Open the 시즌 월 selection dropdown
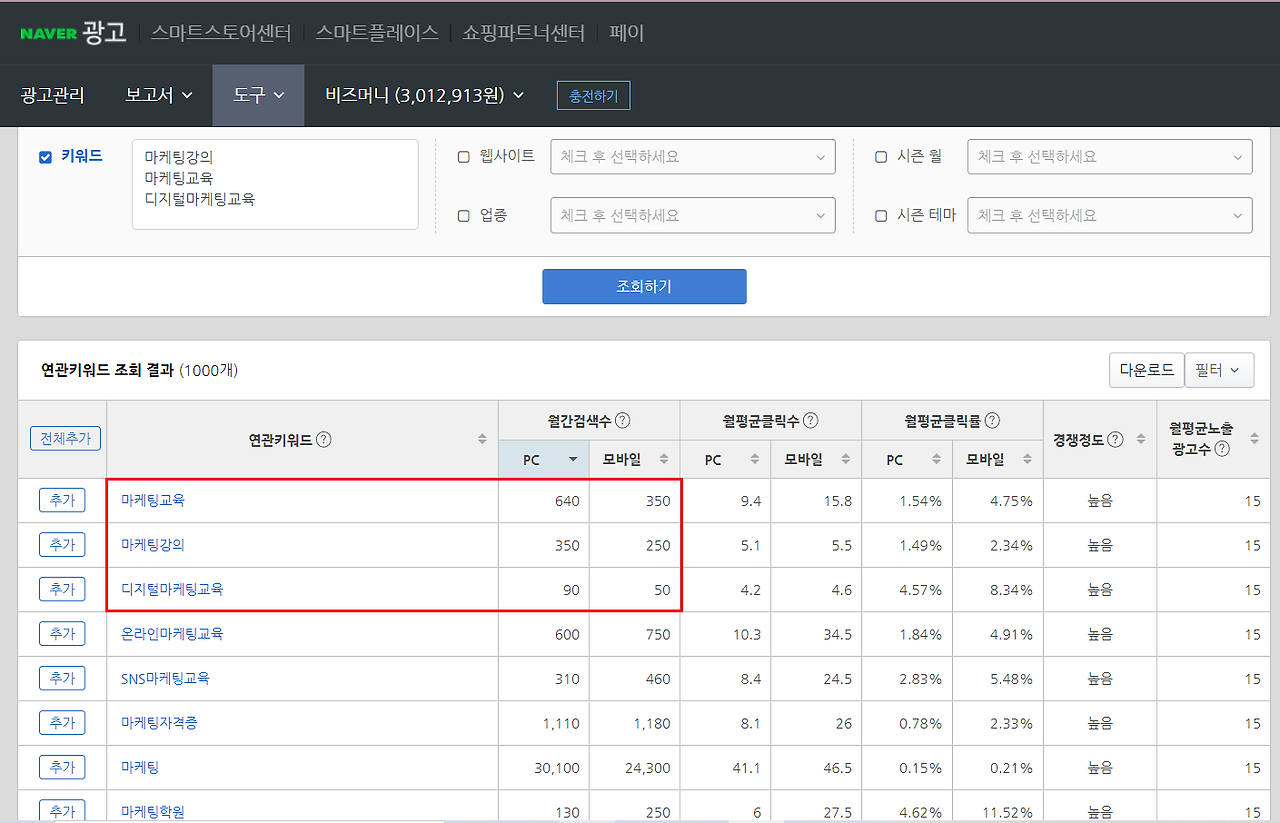The image size is (1280, 823). [x=1110, y=157]
